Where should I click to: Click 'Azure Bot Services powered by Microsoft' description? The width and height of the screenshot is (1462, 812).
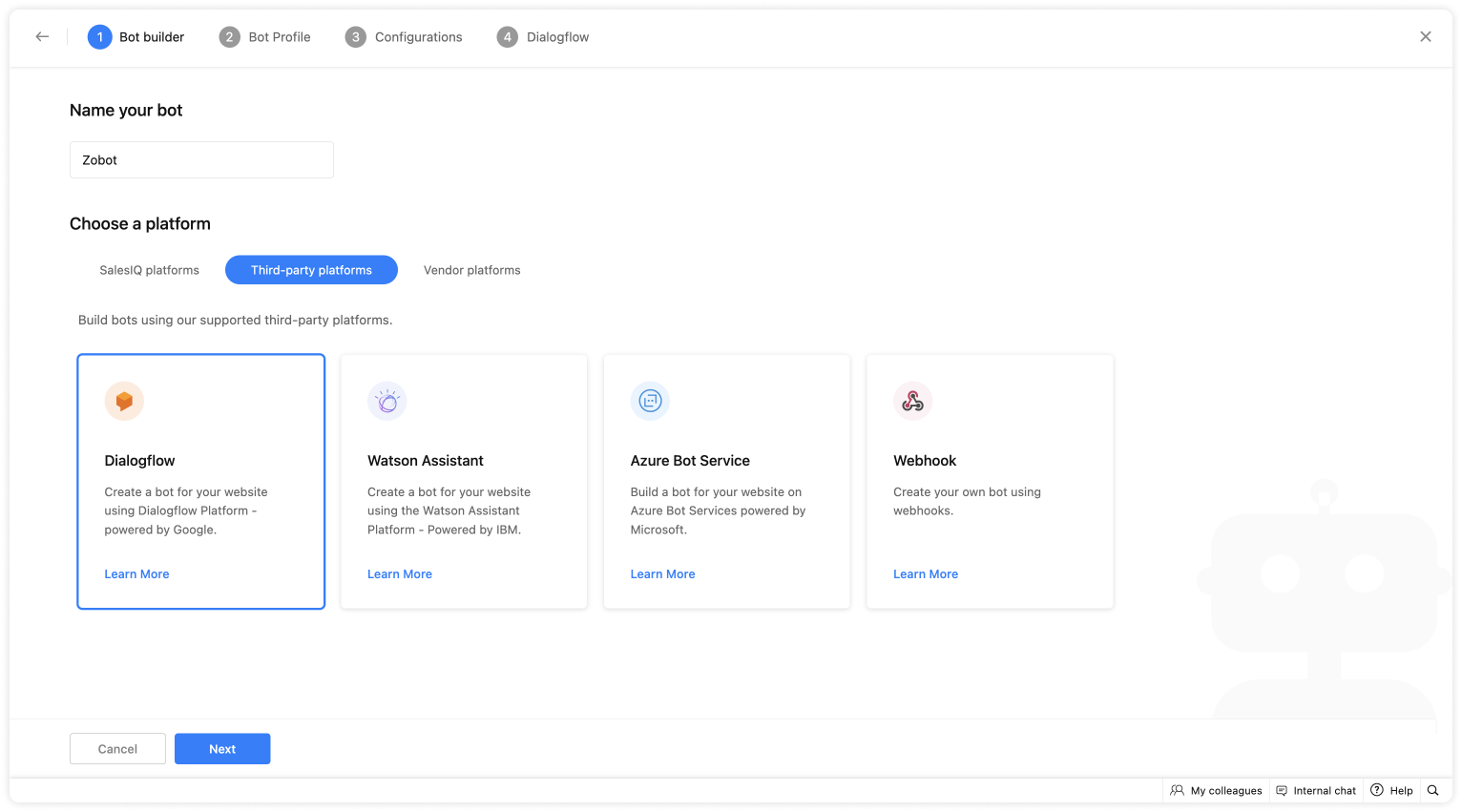(x=718, y=520)
